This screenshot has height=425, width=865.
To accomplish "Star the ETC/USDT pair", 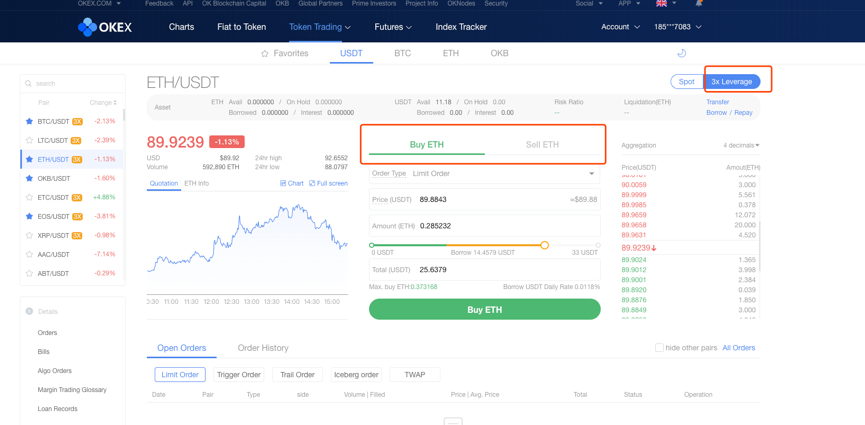I will (x=29, y=197).
